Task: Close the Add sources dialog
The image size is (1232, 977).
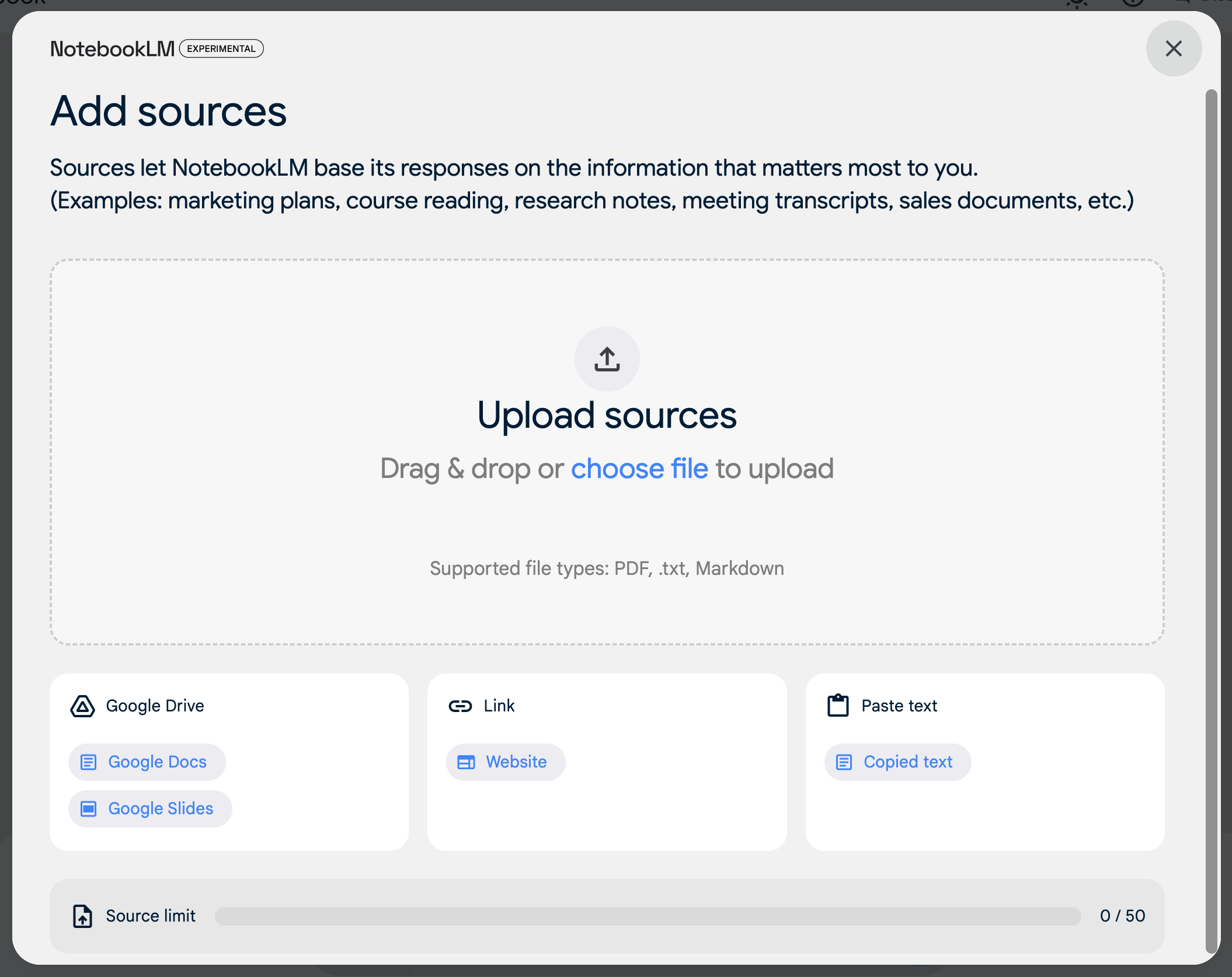Action: [x=1174, y=48]
